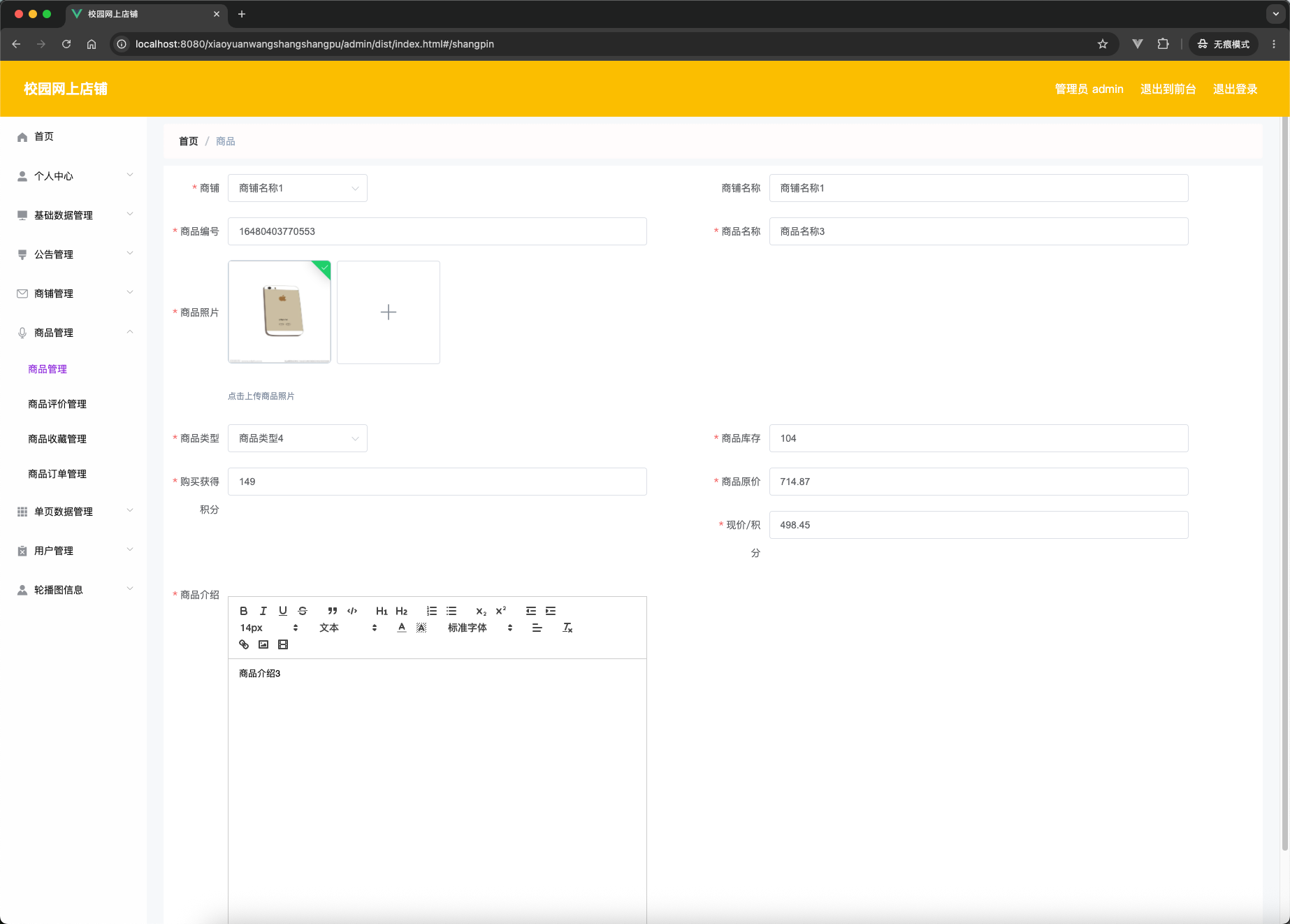
Task: Insert a blockquote in the editor
Action: point(333,611)
